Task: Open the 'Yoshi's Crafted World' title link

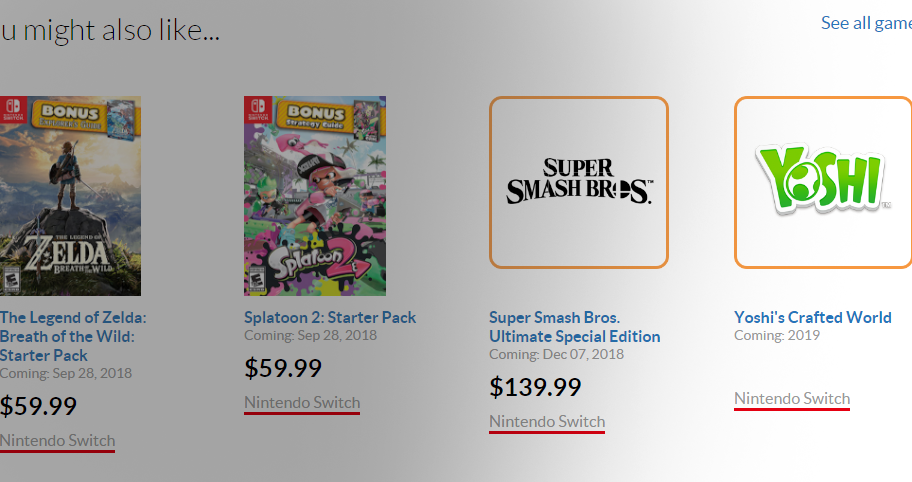Action: click(x=812, y=317)
